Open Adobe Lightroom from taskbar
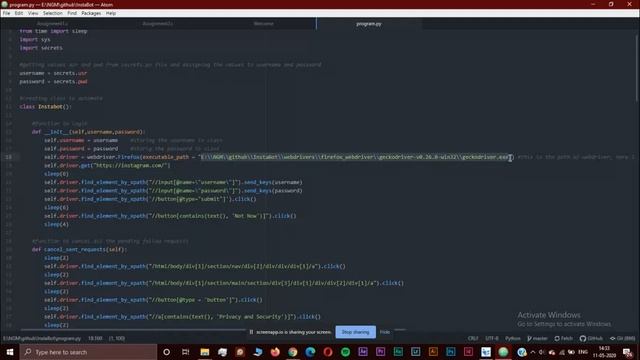Image resolution: width=640 pixels, height=360 pixels. point(416,352)
